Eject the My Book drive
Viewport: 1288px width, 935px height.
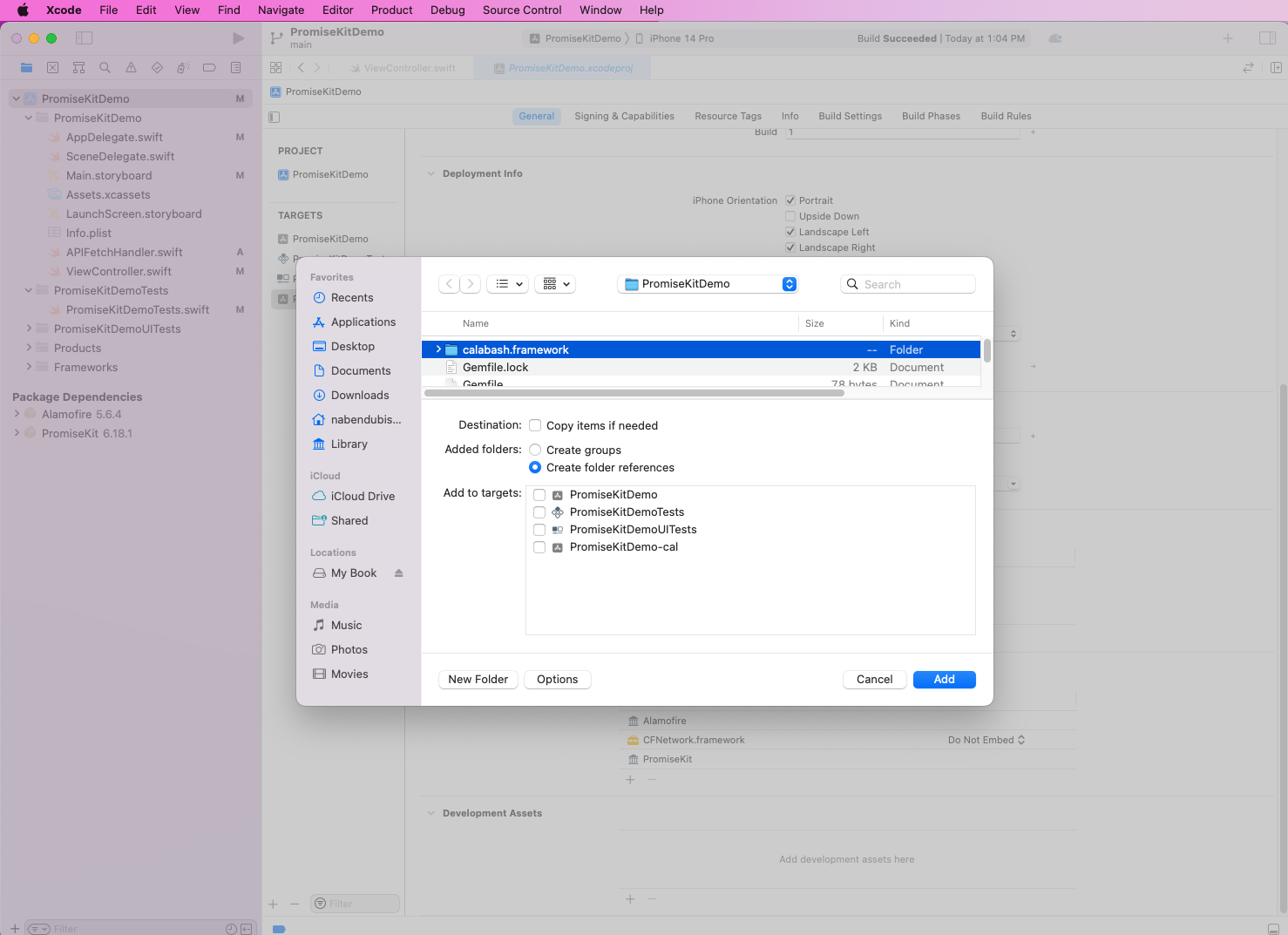399,573
